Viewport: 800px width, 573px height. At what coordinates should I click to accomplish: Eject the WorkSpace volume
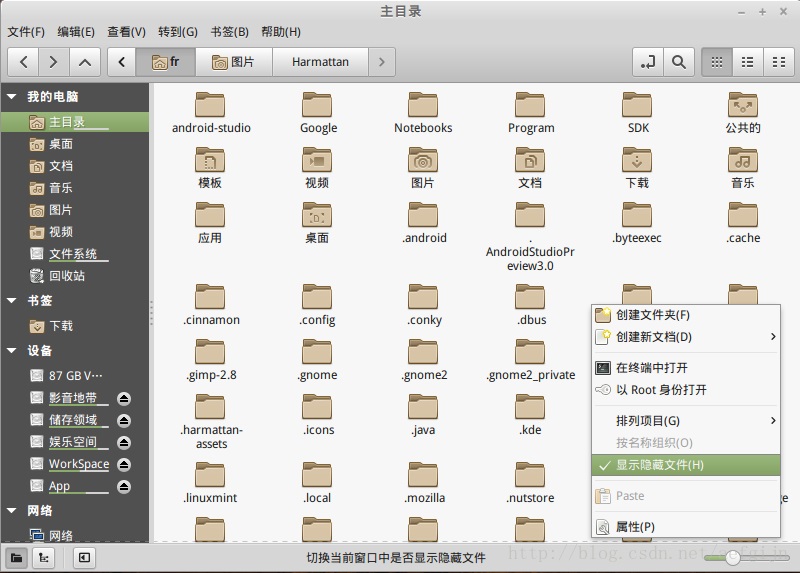click(124, 464)
